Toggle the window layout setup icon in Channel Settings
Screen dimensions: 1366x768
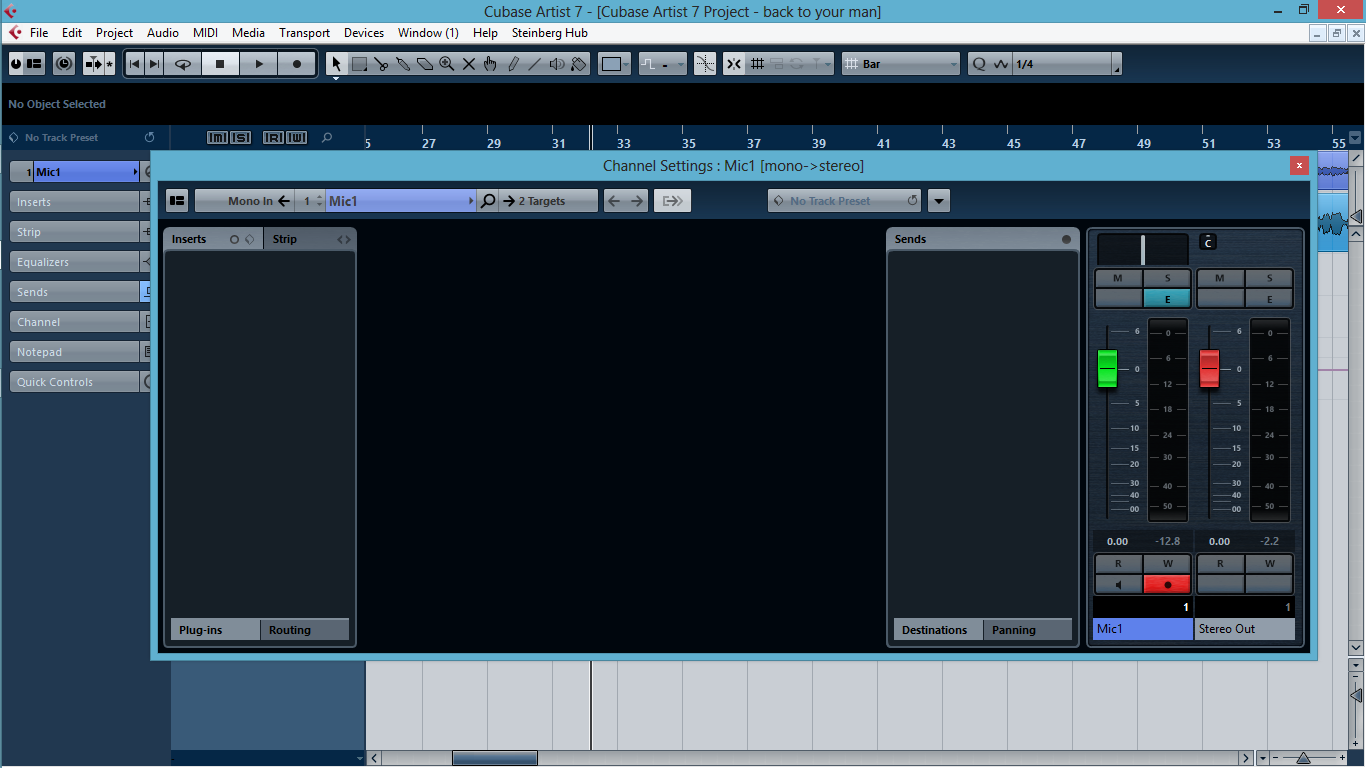pos(177,201)
